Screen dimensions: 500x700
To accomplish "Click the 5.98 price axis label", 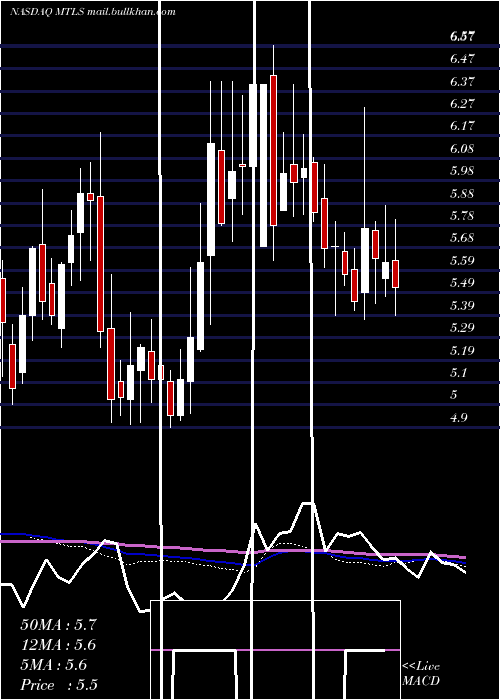I will [x=462, y=171].
